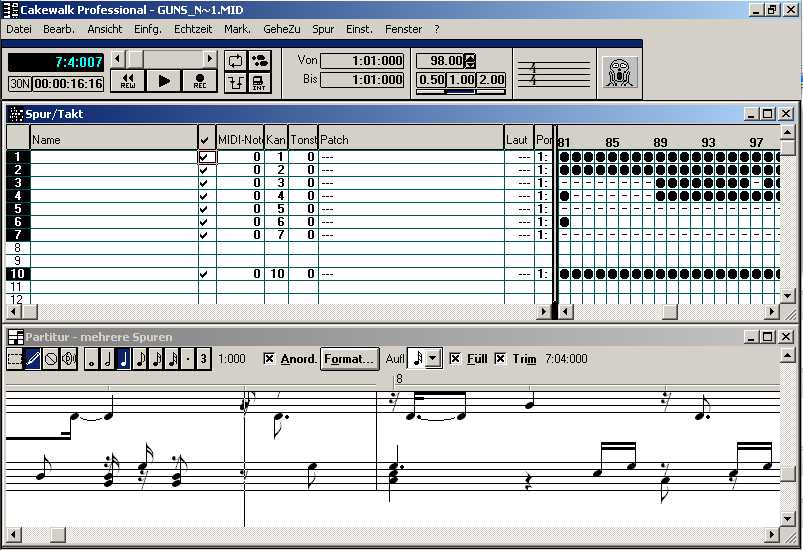
Task: Click the song position slider thumb
Action: pyautogui.click(x=135, y=59)
